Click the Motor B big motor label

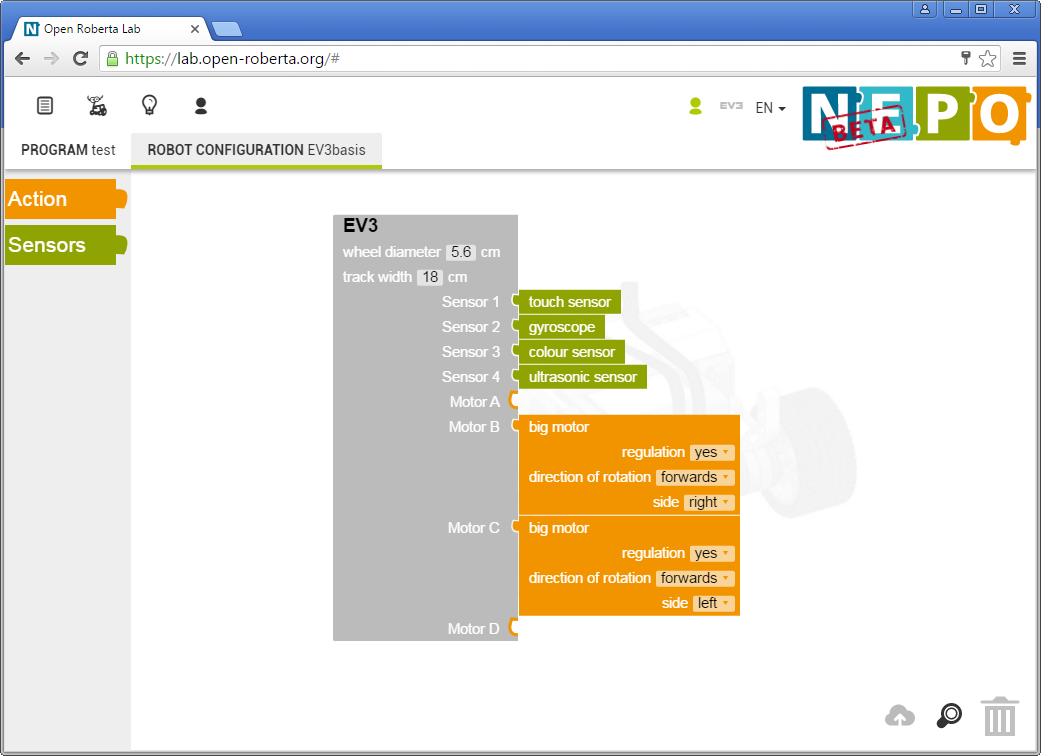pyautogui.click(x=558, y=427)
